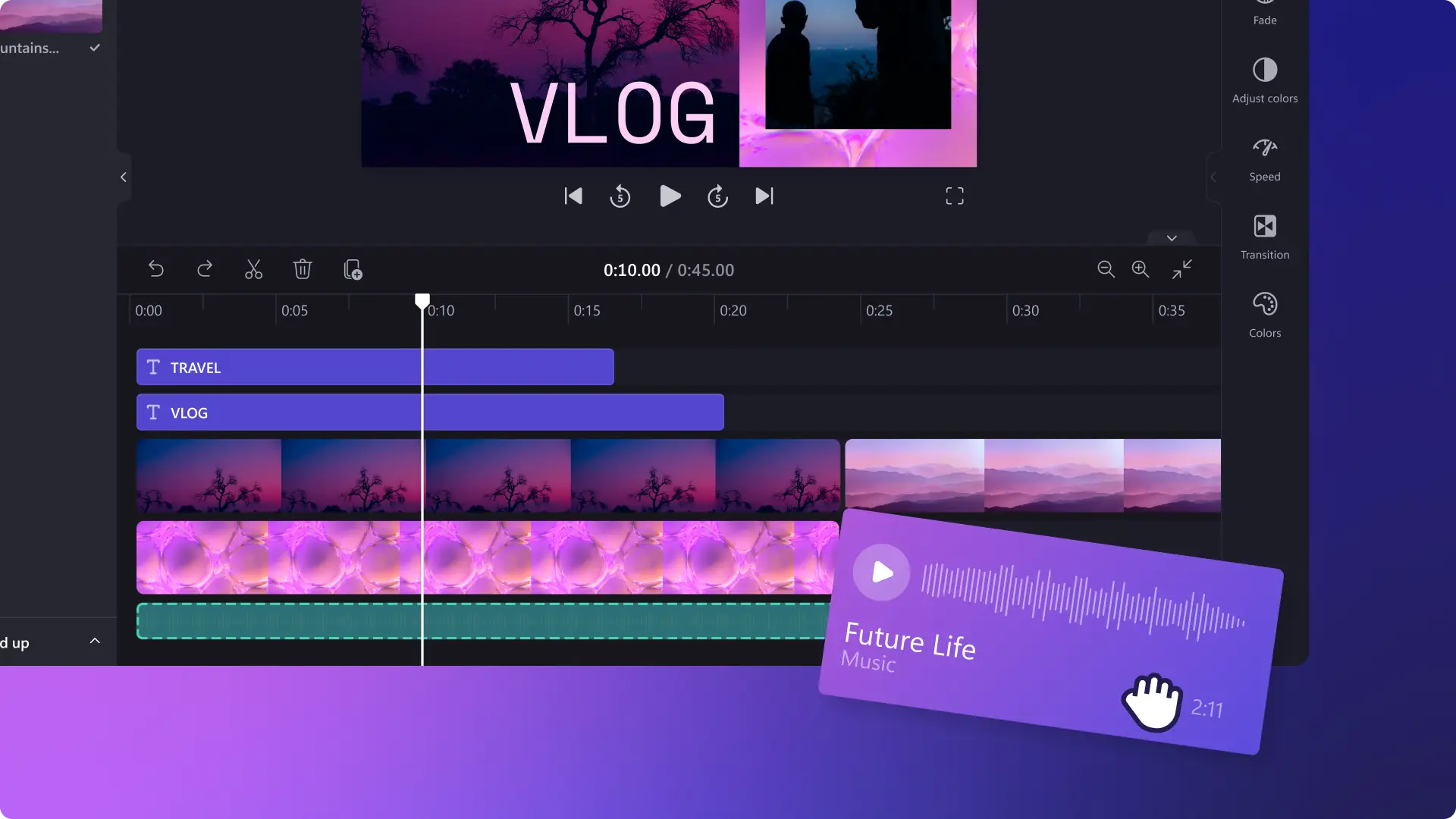Open the Adjust Colors panel

(1264, 78)
